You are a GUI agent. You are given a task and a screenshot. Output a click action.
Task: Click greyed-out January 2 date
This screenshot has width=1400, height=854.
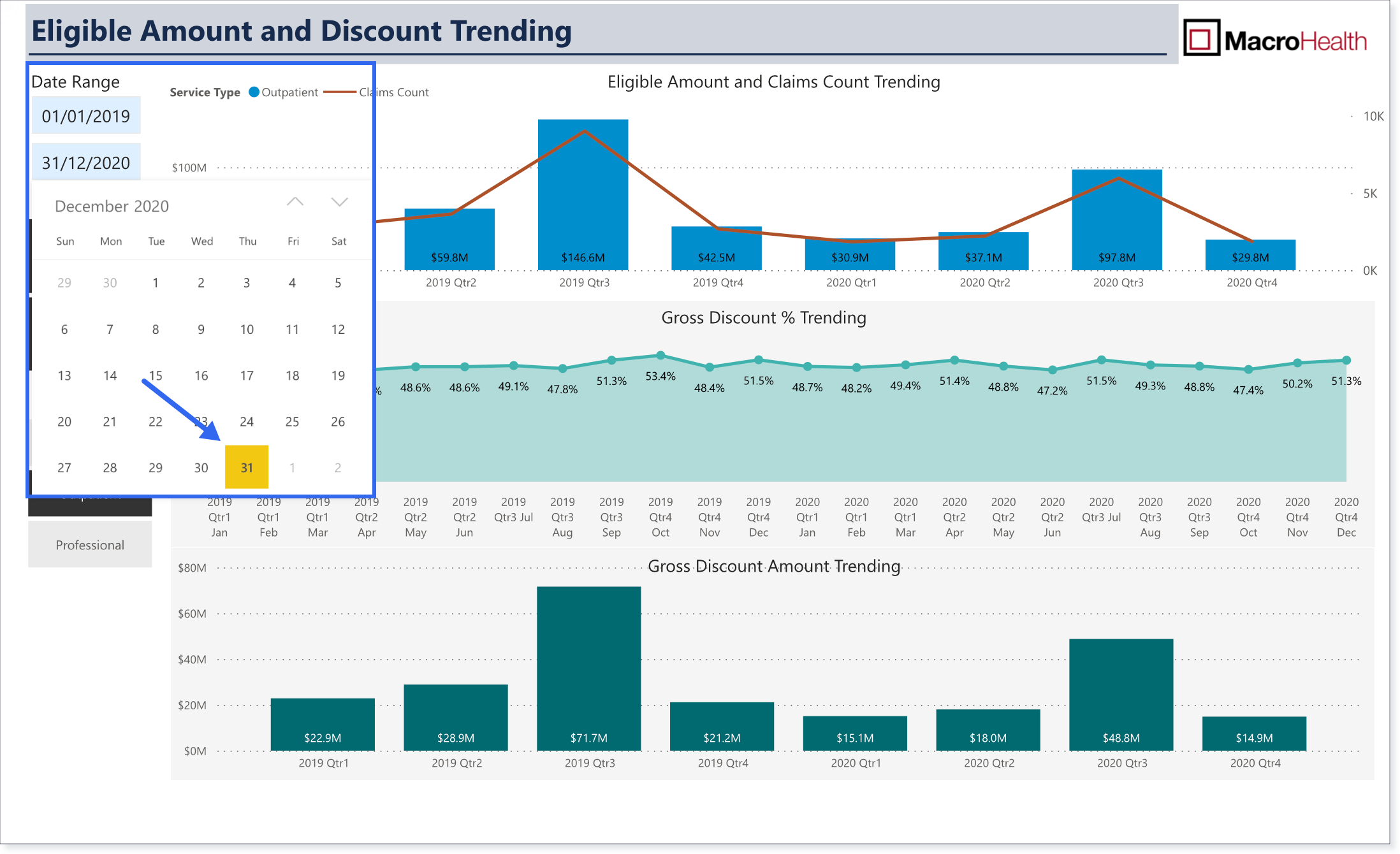coord(338,467)
